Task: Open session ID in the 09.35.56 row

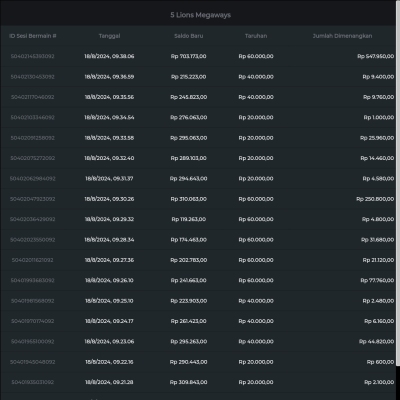Action: 33,97
